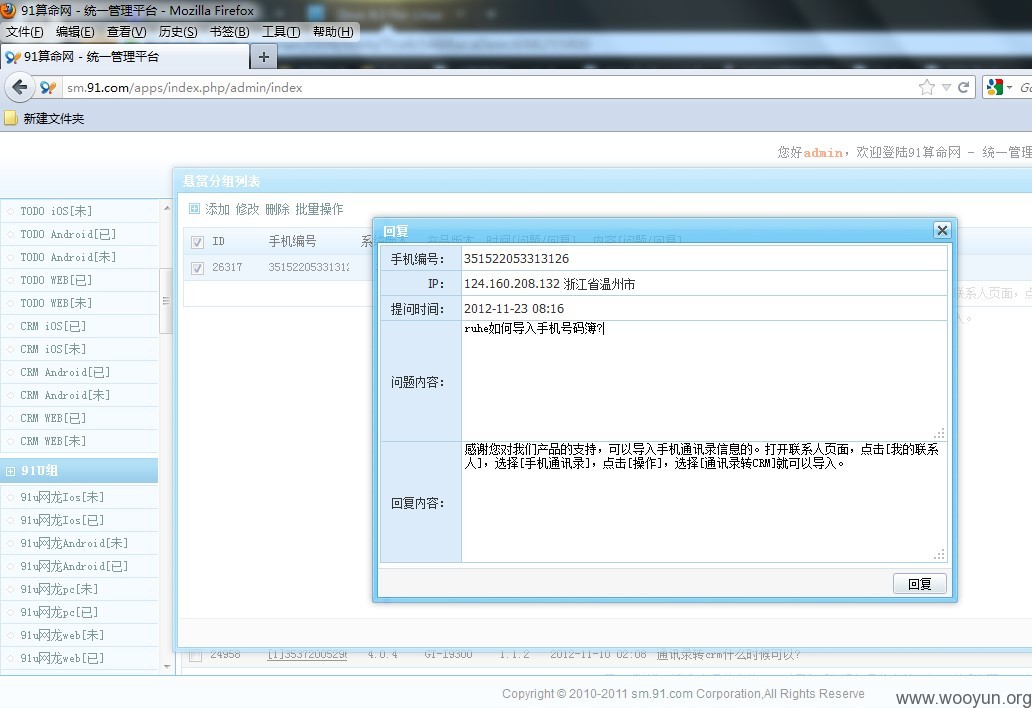Open sidebar item TODO WEB[已]
1032x708 pixels.
point(56,280)
